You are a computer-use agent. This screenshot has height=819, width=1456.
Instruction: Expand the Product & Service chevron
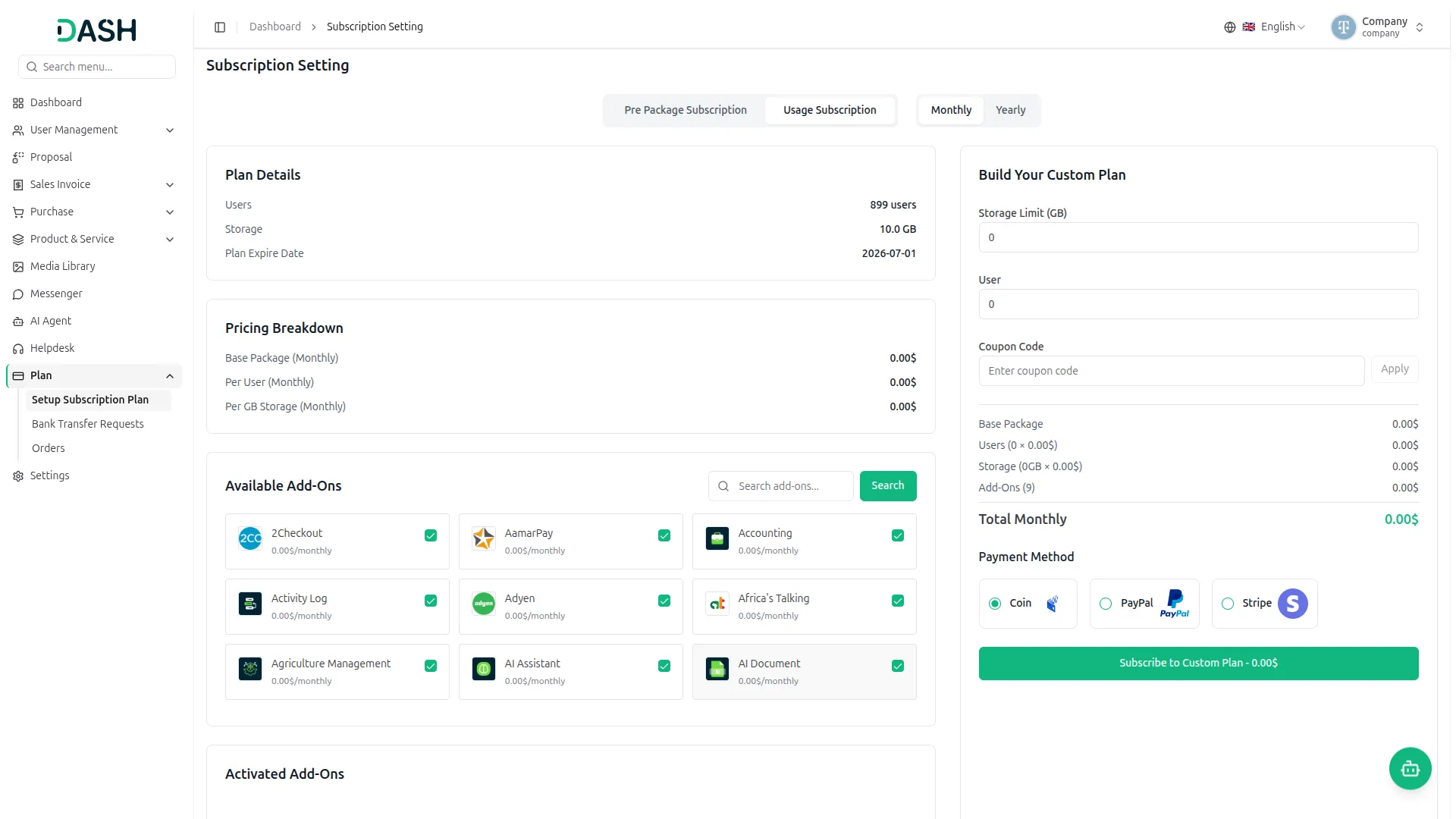click(x=170, y=240)
